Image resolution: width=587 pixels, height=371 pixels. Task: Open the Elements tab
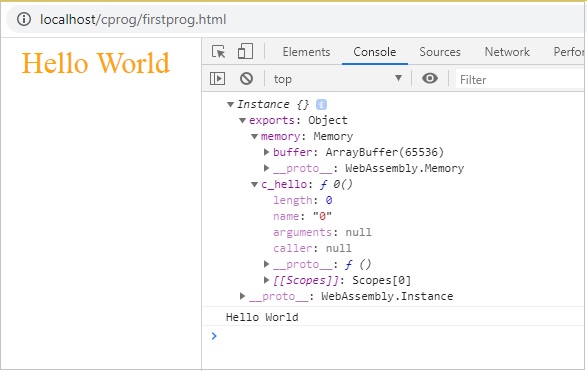click(306, 52)
